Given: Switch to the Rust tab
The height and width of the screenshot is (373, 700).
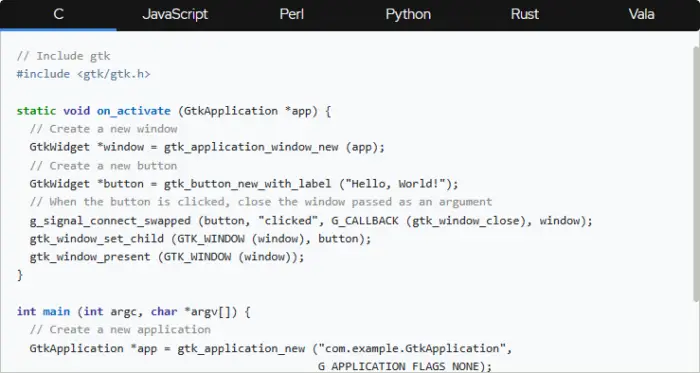Looking at the screenshot, I should 525,15.
